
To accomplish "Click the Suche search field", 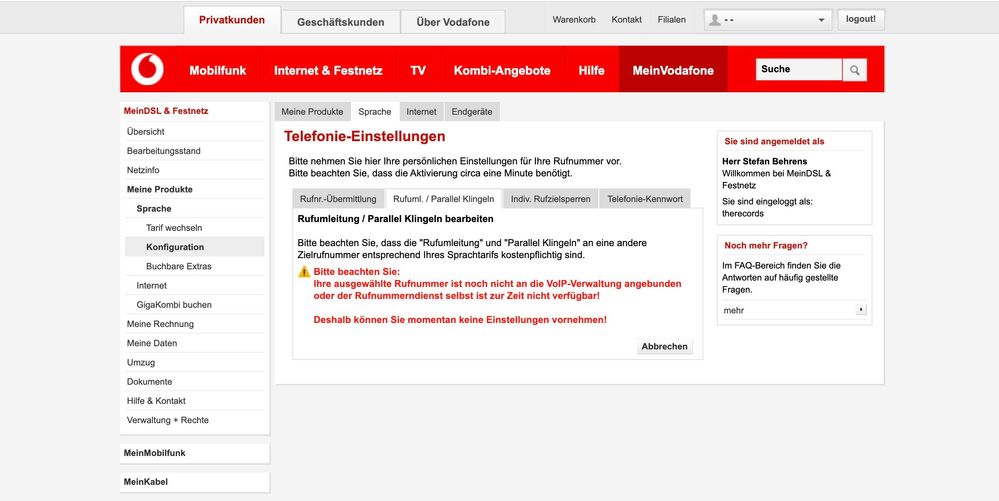I will click(x=799, y=69).
